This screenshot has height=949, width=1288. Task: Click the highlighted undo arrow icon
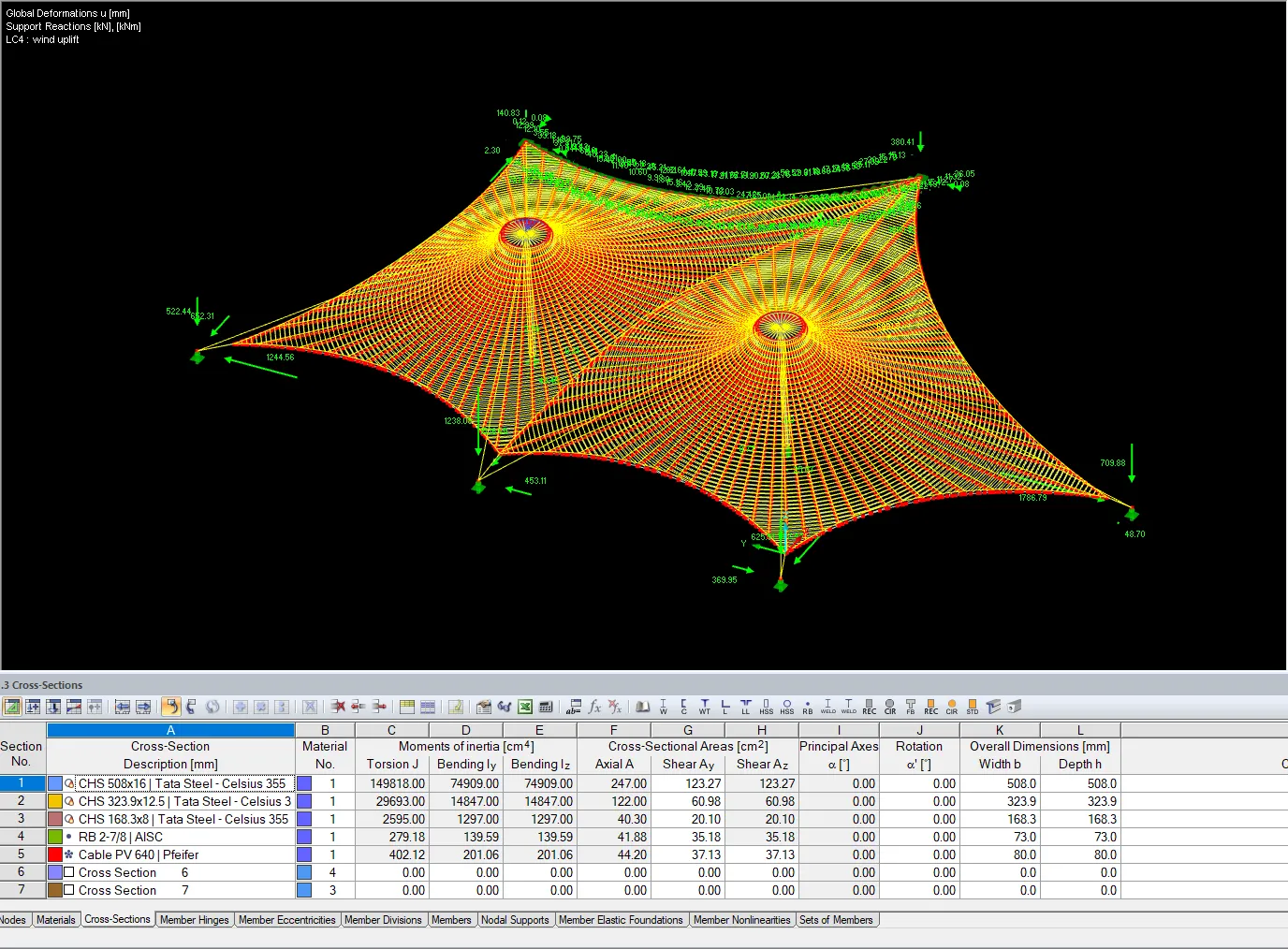[x=170, y=707]
